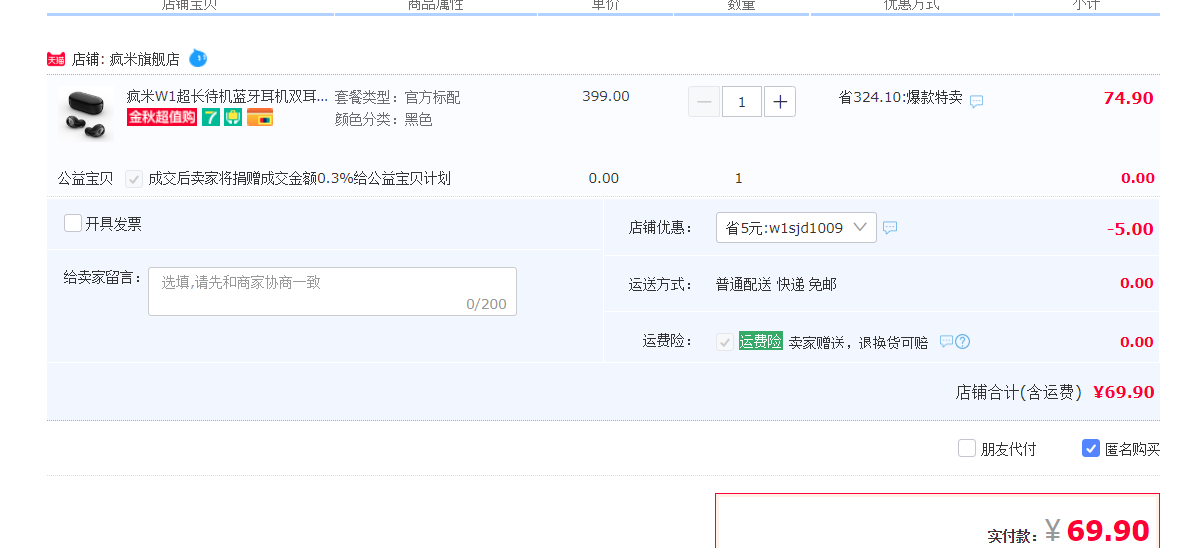1187x548 pixels.
Task: Open the question mark help for 运费险
Action: (x=962, y=341)
